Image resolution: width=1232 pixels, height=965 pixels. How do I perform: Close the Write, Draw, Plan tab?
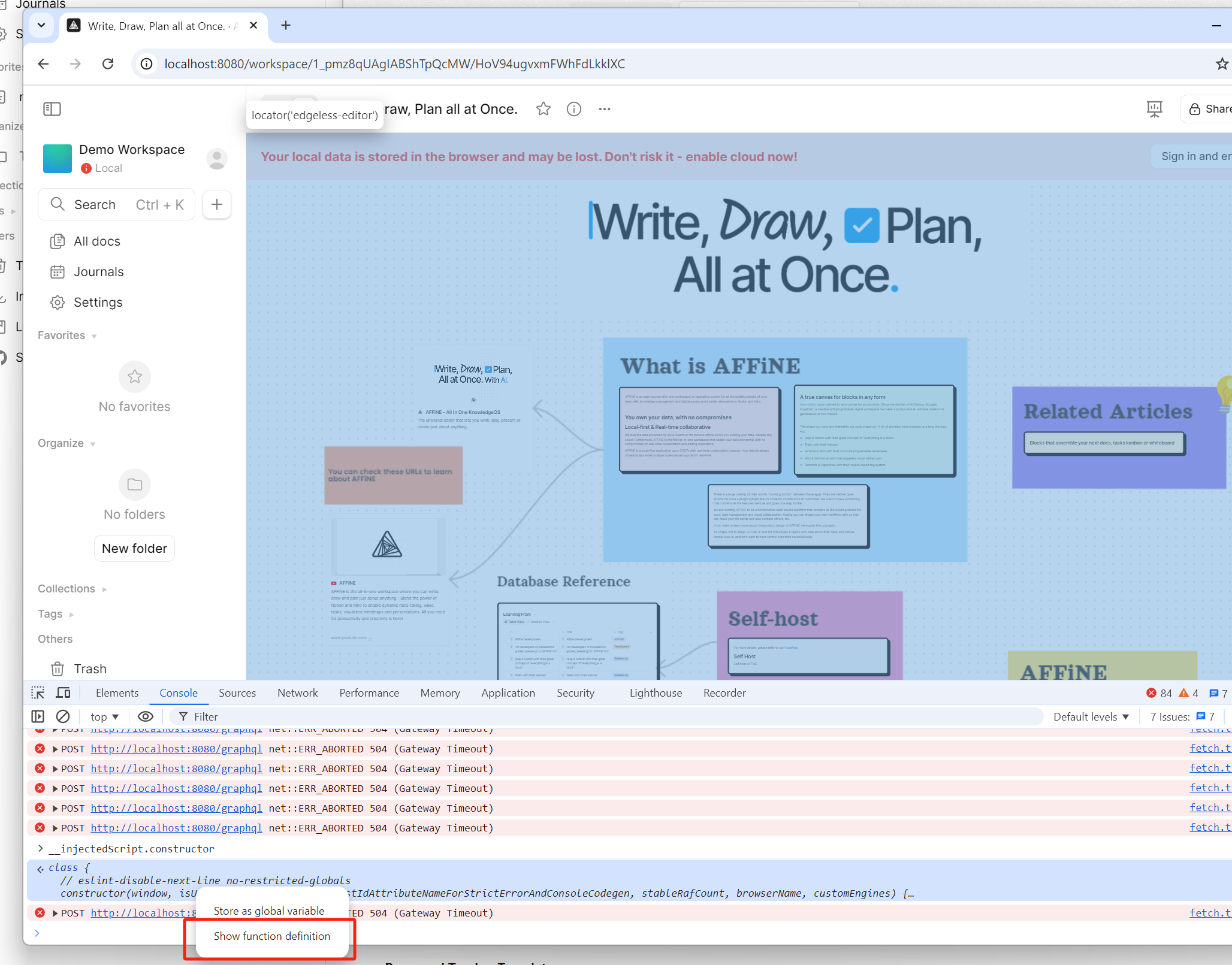(x=253, y=26)
